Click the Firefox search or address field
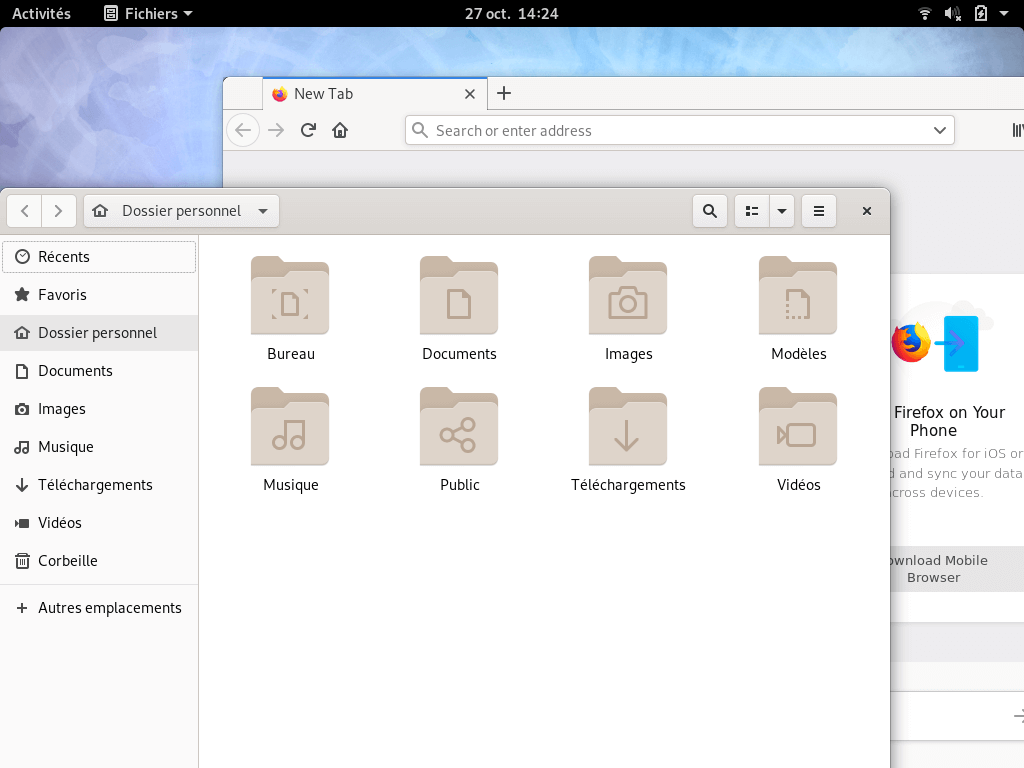The image size is (1024, 768). (x=679, y=131)
